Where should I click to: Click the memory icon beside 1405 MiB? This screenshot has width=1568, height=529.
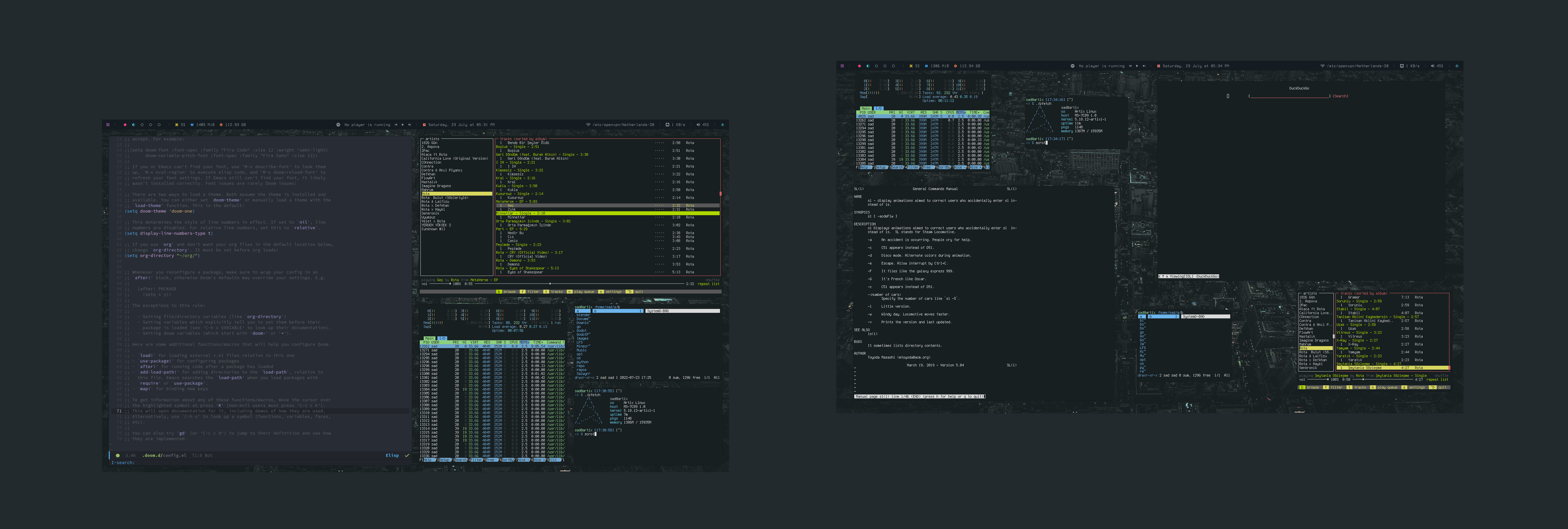click(x=192, y=125)
